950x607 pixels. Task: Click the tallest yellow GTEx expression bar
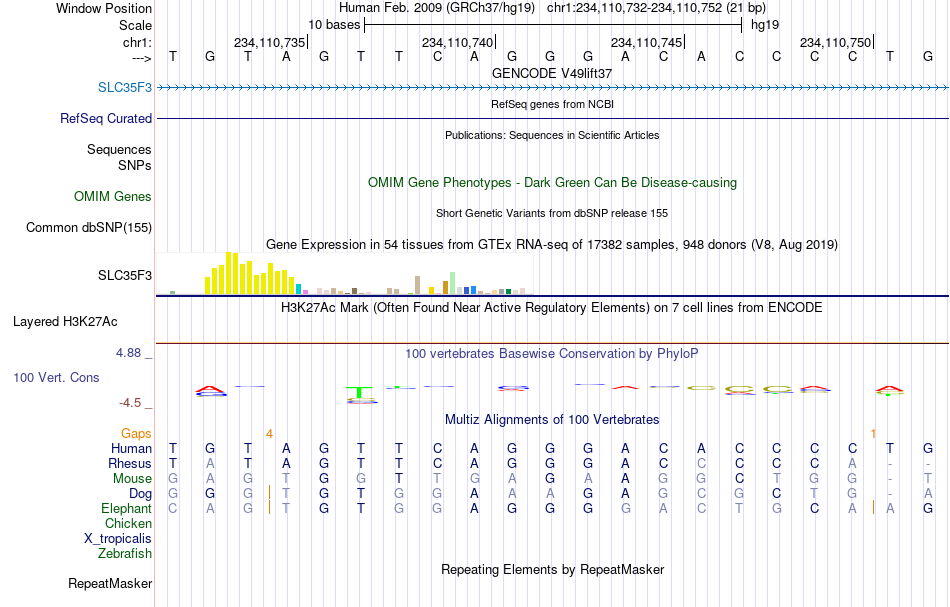(228, 273)
